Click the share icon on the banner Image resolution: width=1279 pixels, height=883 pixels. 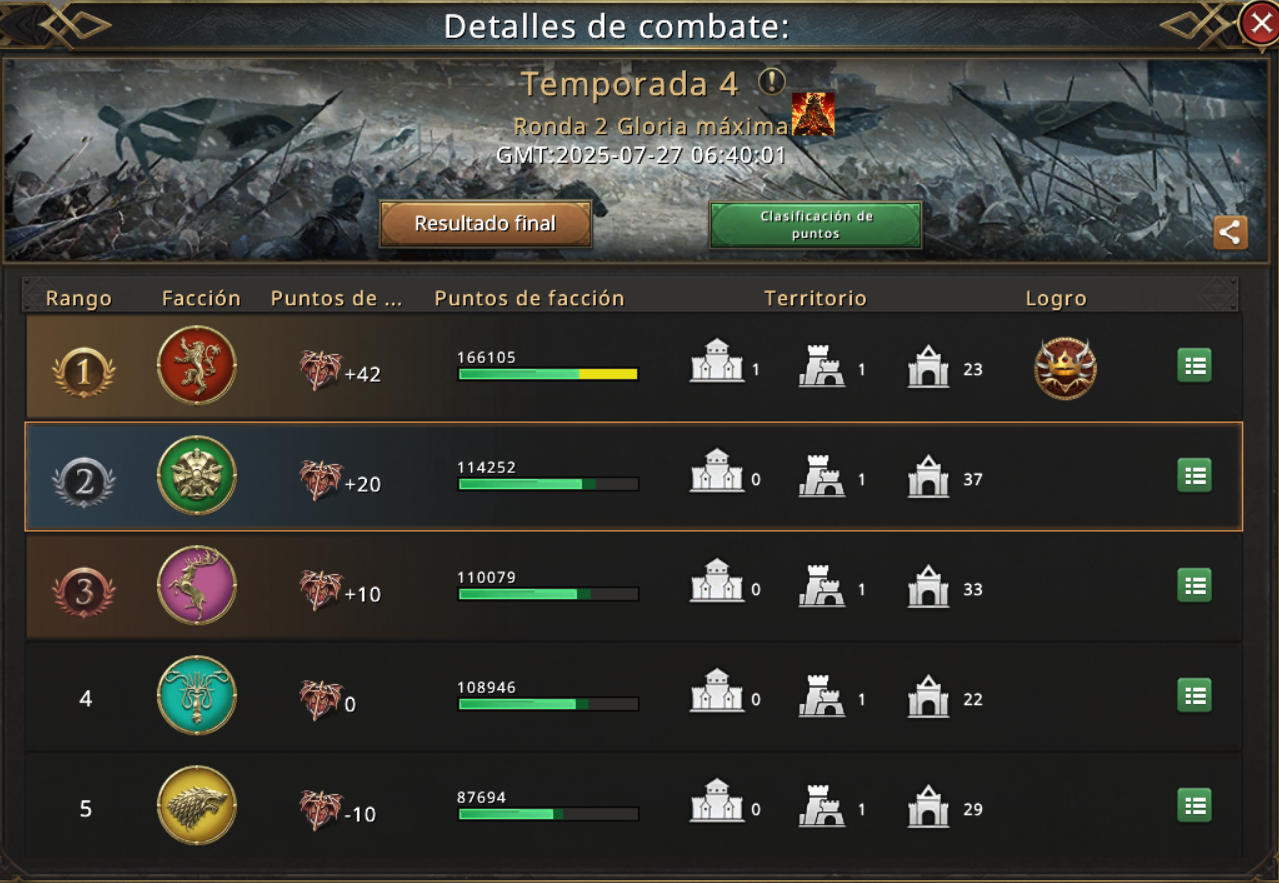click(1230, 233)
